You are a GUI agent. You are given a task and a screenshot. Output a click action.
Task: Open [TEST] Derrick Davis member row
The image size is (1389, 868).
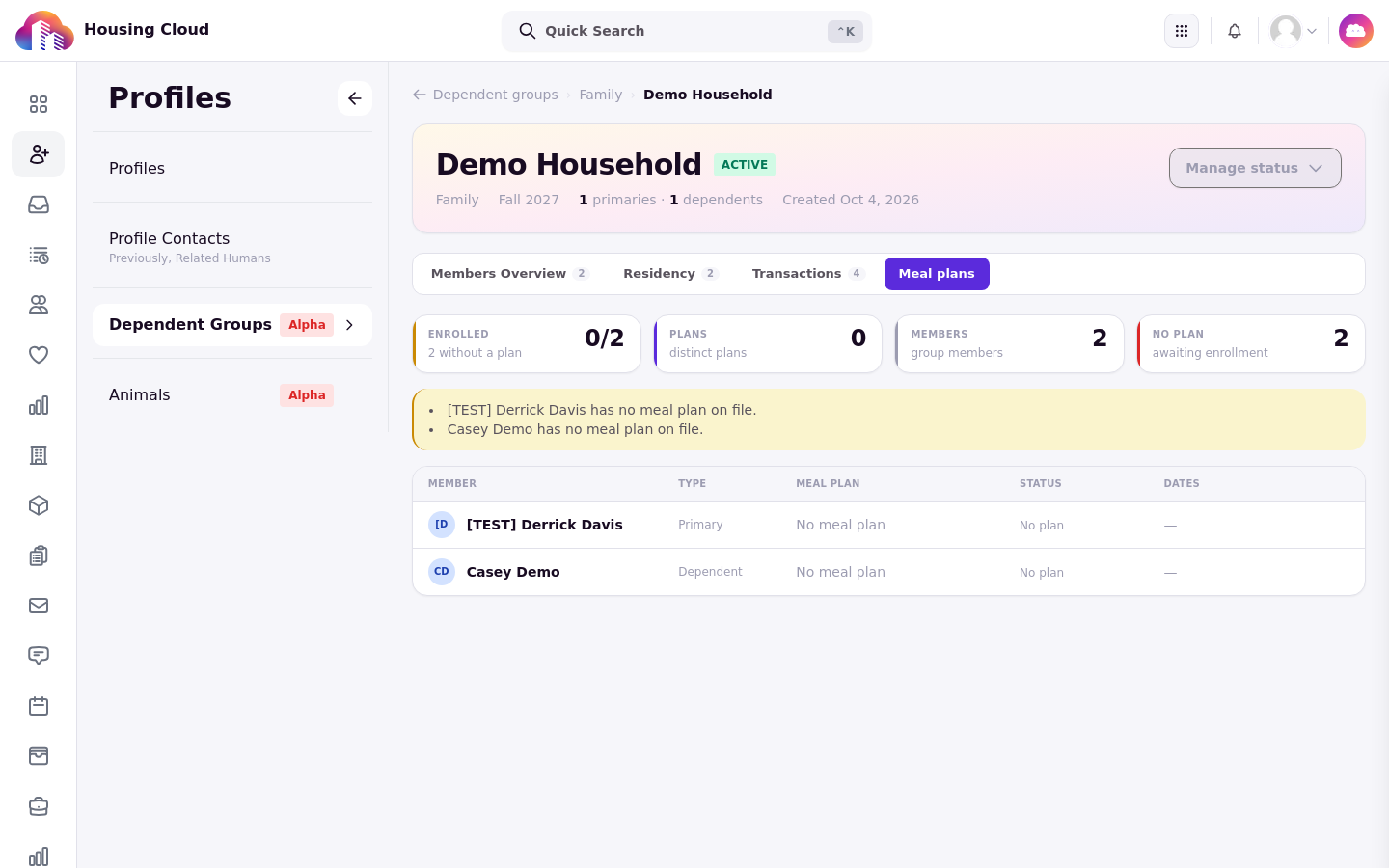(888, 525)
